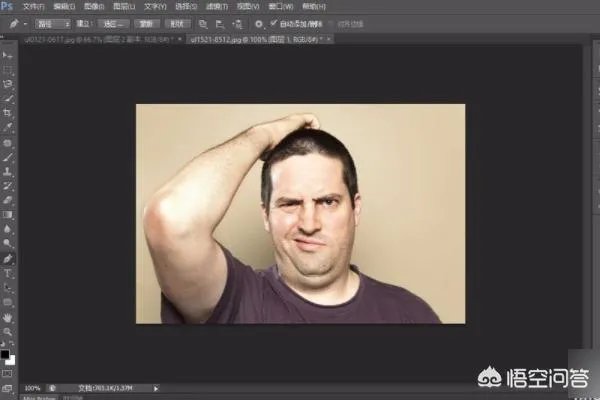Click the 100% zoom level field

click(32, 387)
